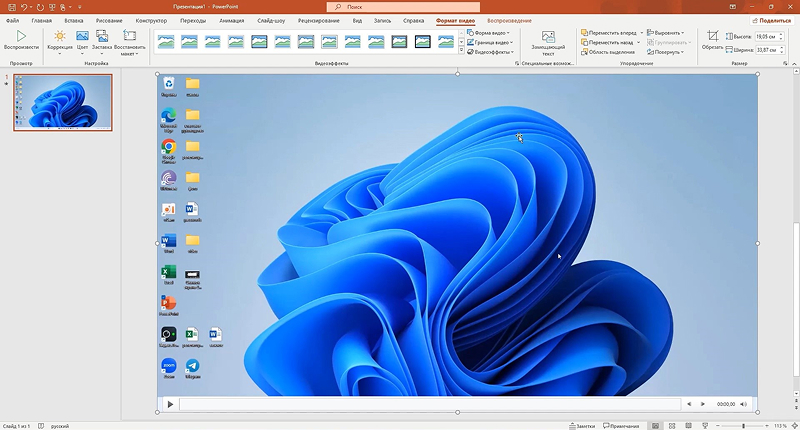Screen dimensions: 800x430
Task: Open the Коррекция brightness correction tool
Action: coord(60,36)
